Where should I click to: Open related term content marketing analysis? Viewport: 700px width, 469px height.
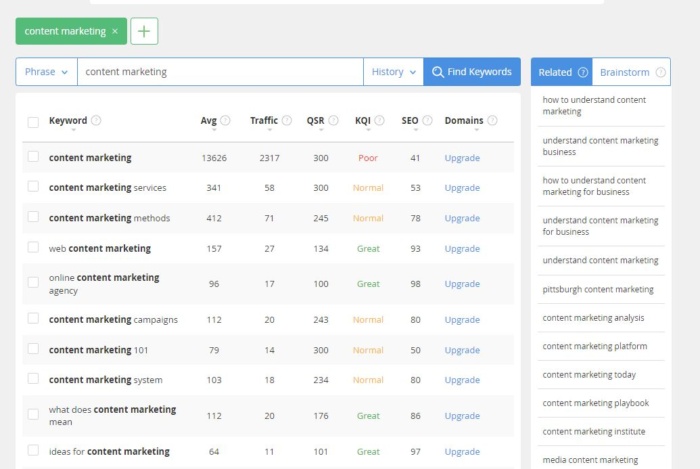[593, 318]
